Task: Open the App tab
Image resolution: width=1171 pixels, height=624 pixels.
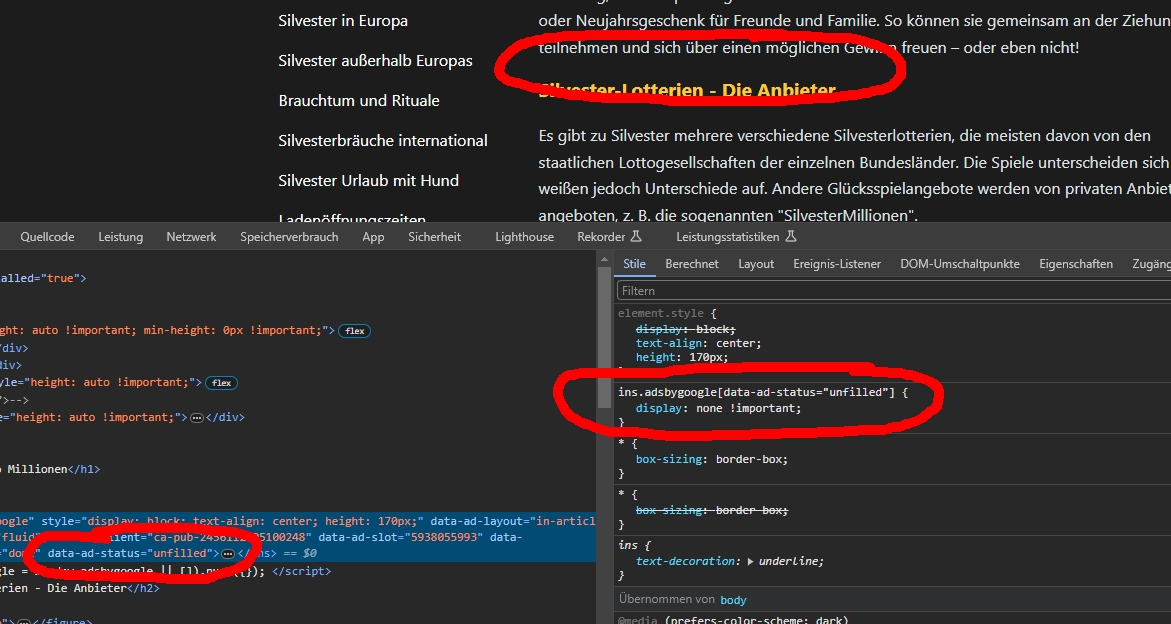Action: 373,237
